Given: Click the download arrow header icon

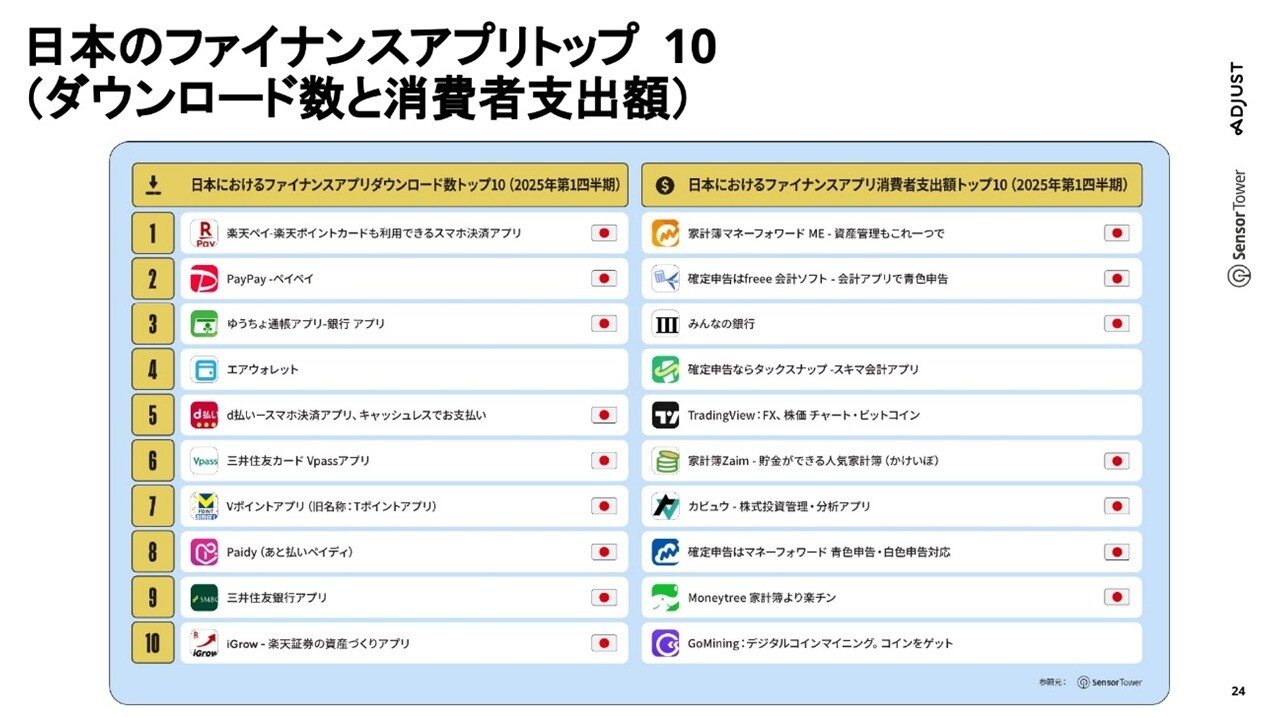Looking at the screenshot, I should (153, 185).
